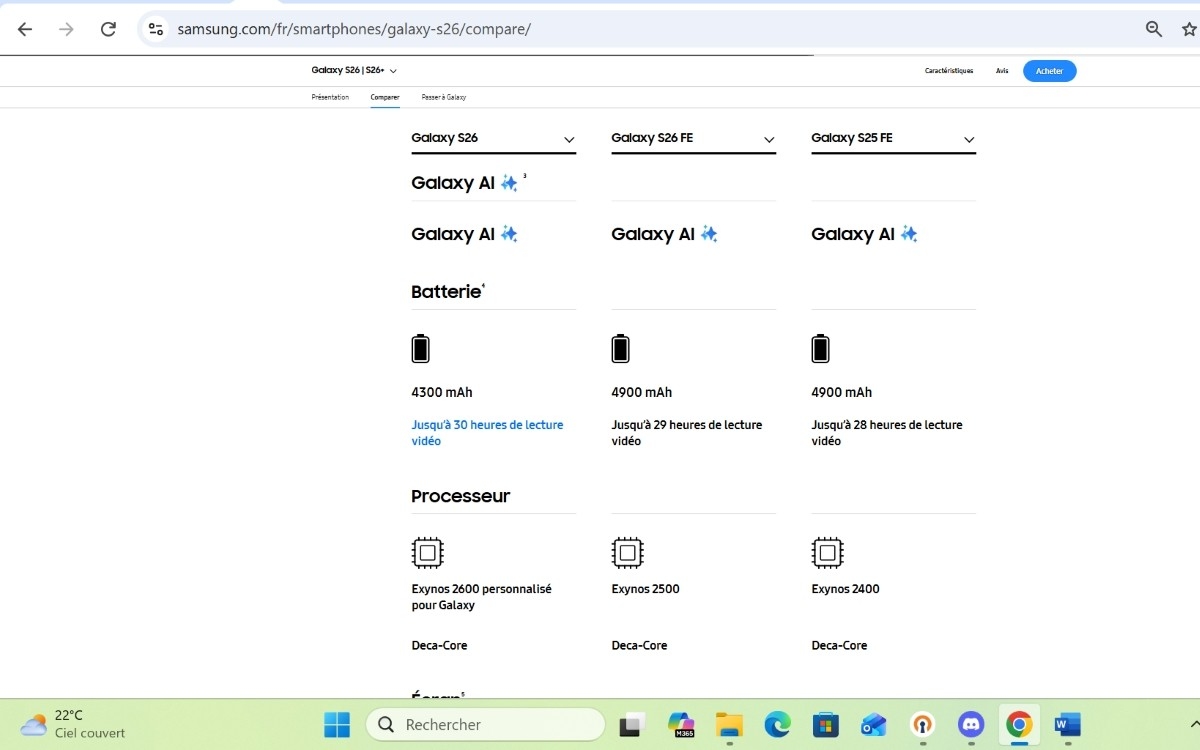
Task: Click processor chip icon above Exynos 2400
Action: 827,552
